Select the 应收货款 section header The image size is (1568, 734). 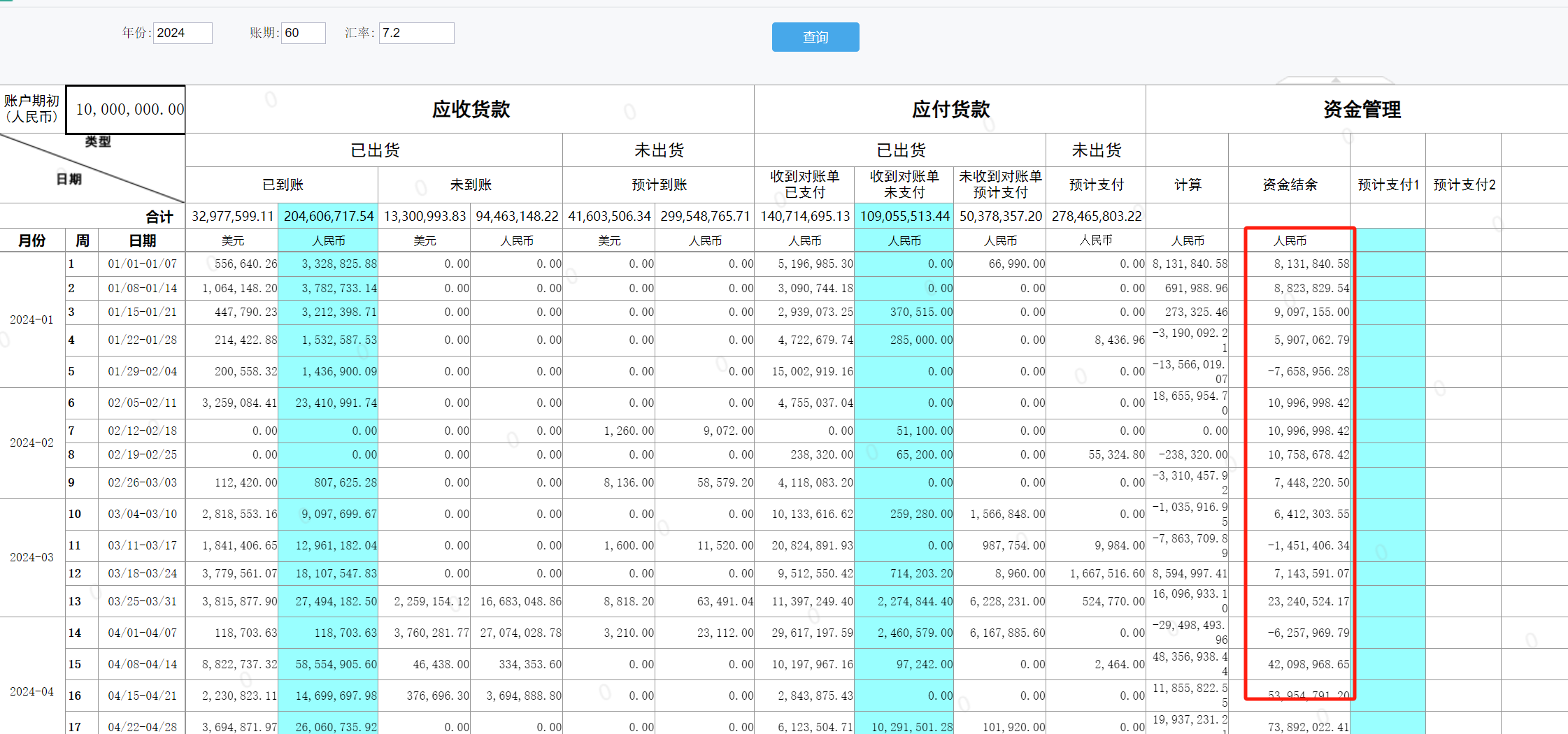point(470,110)
